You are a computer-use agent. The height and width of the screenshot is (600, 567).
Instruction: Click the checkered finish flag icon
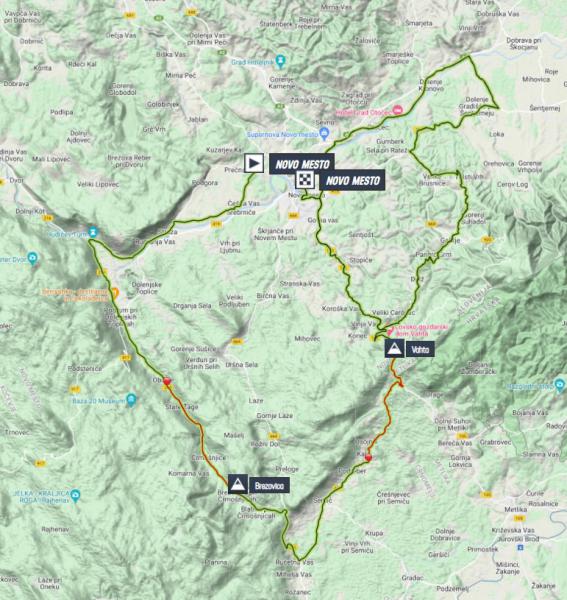(x=305, y=179)
